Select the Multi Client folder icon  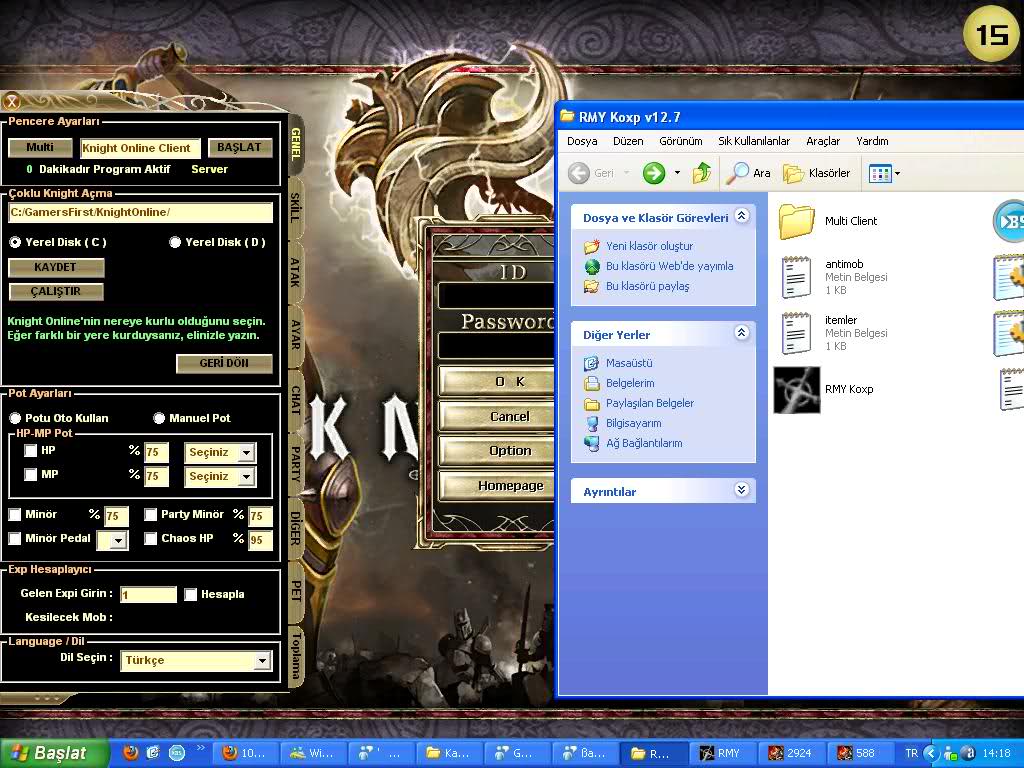[796, 221]
